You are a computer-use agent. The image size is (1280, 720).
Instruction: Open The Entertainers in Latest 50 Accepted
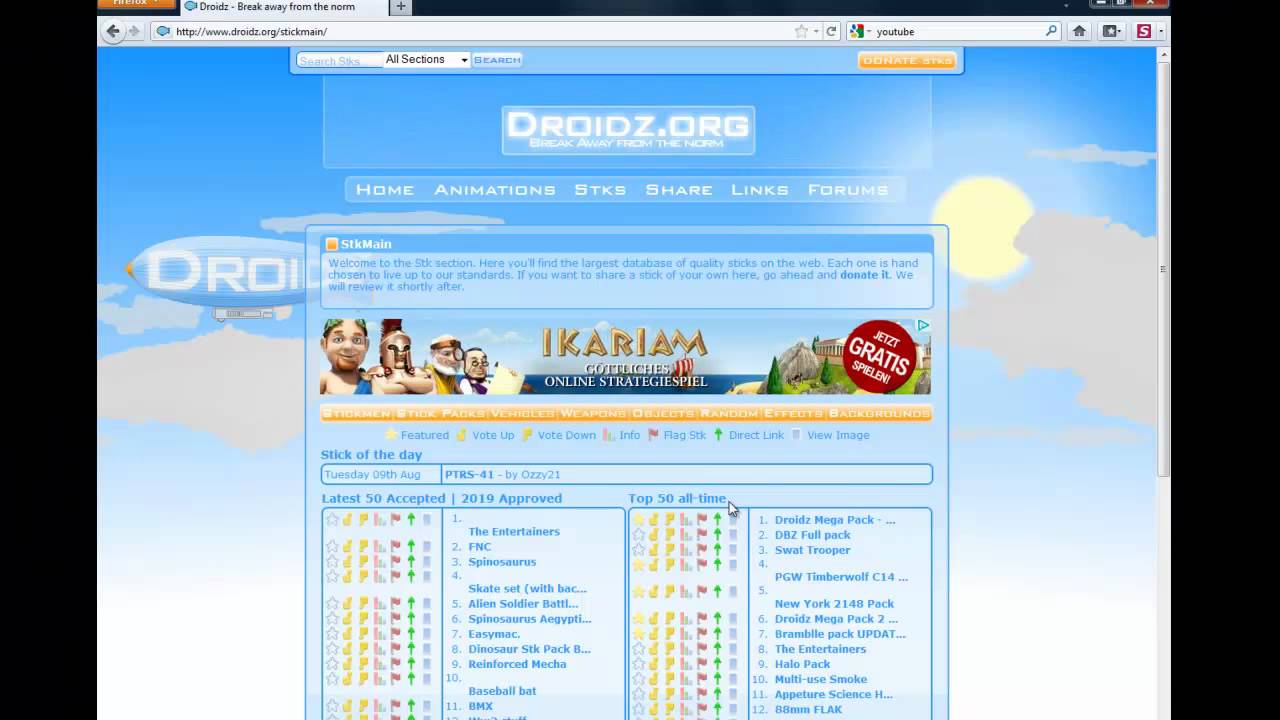[514, 532]
